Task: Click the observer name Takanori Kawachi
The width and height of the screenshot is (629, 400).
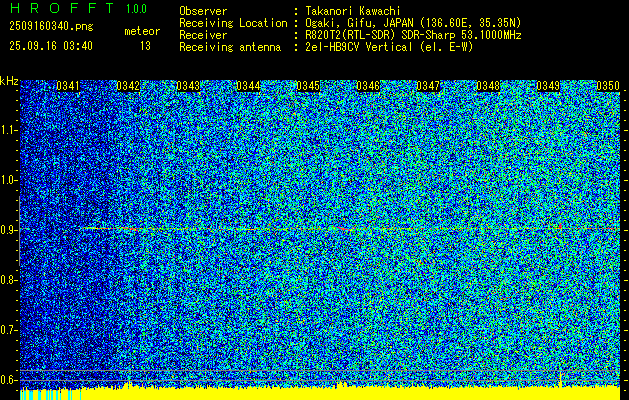Action: [x=353, y=11]
